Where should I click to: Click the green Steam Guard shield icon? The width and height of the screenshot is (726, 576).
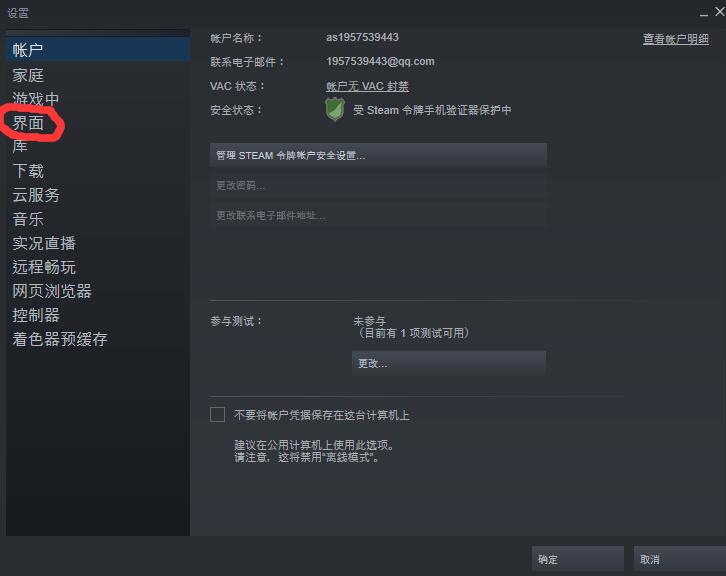335,110
